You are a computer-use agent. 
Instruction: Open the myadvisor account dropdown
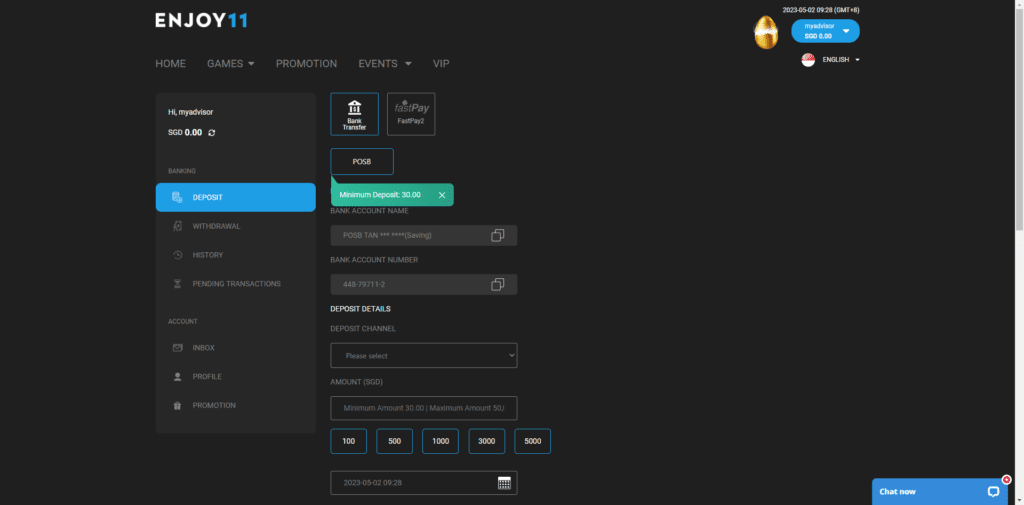click(x=825, y=31)
